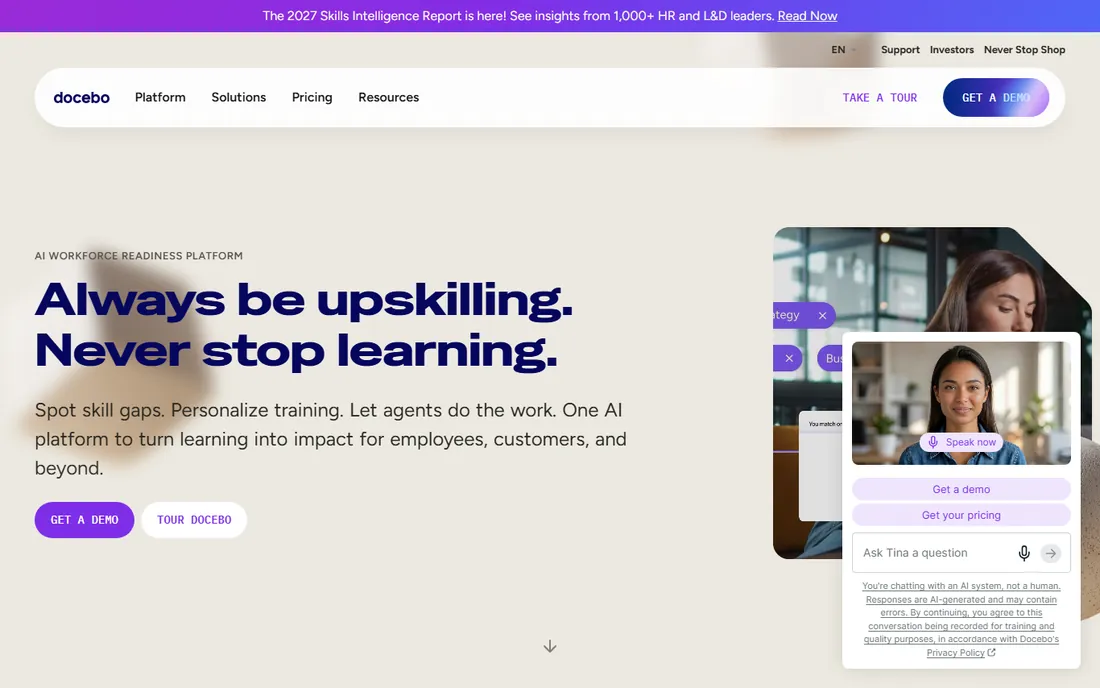Visit the Never Stop Shop link
The width and height of the screenshot is (1100, 688).
click(1024, 50)
